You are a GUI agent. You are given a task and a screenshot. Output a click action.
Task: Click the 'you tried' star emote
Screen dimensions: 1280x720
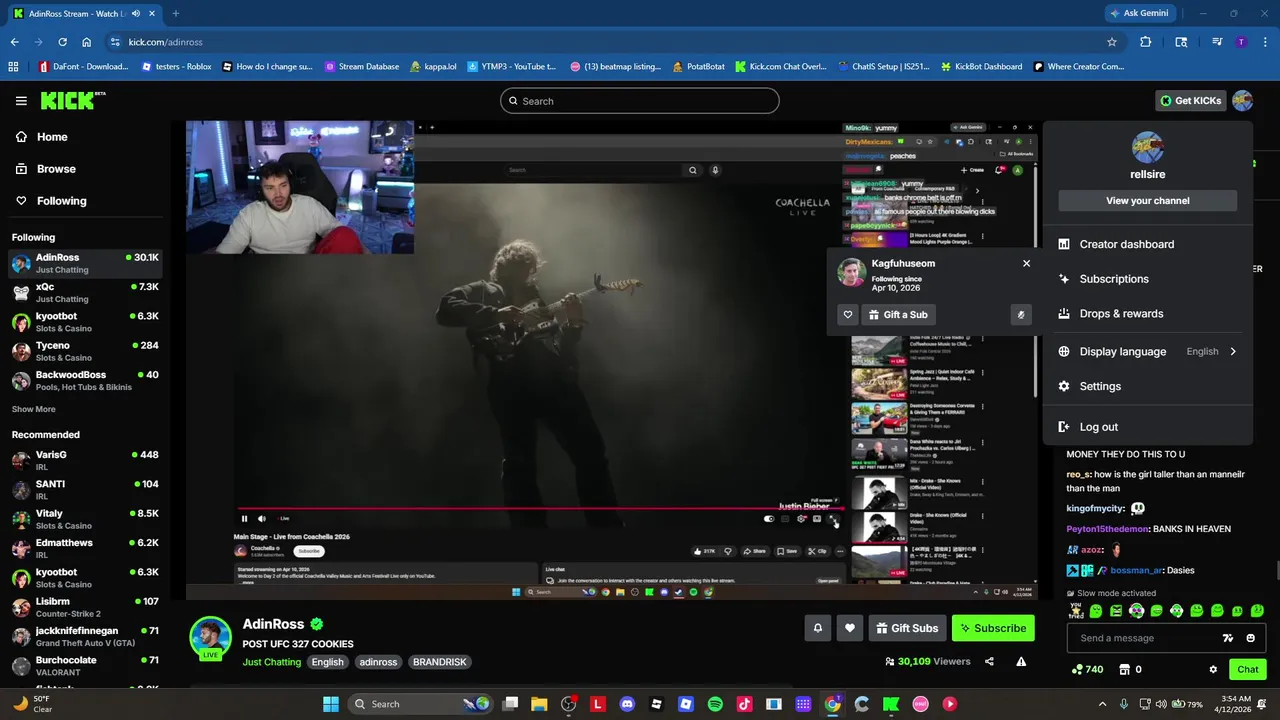(1076, 610)
